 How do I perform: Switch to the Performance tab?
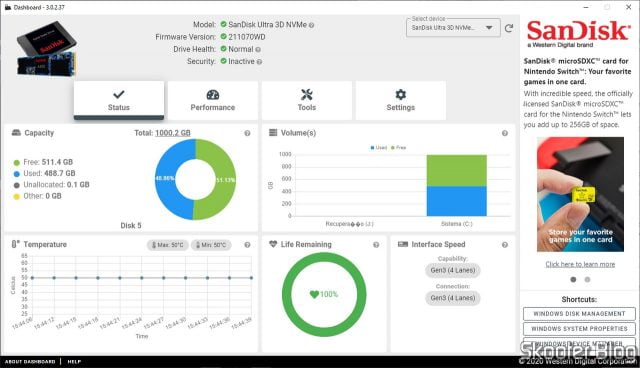point(213,100)
